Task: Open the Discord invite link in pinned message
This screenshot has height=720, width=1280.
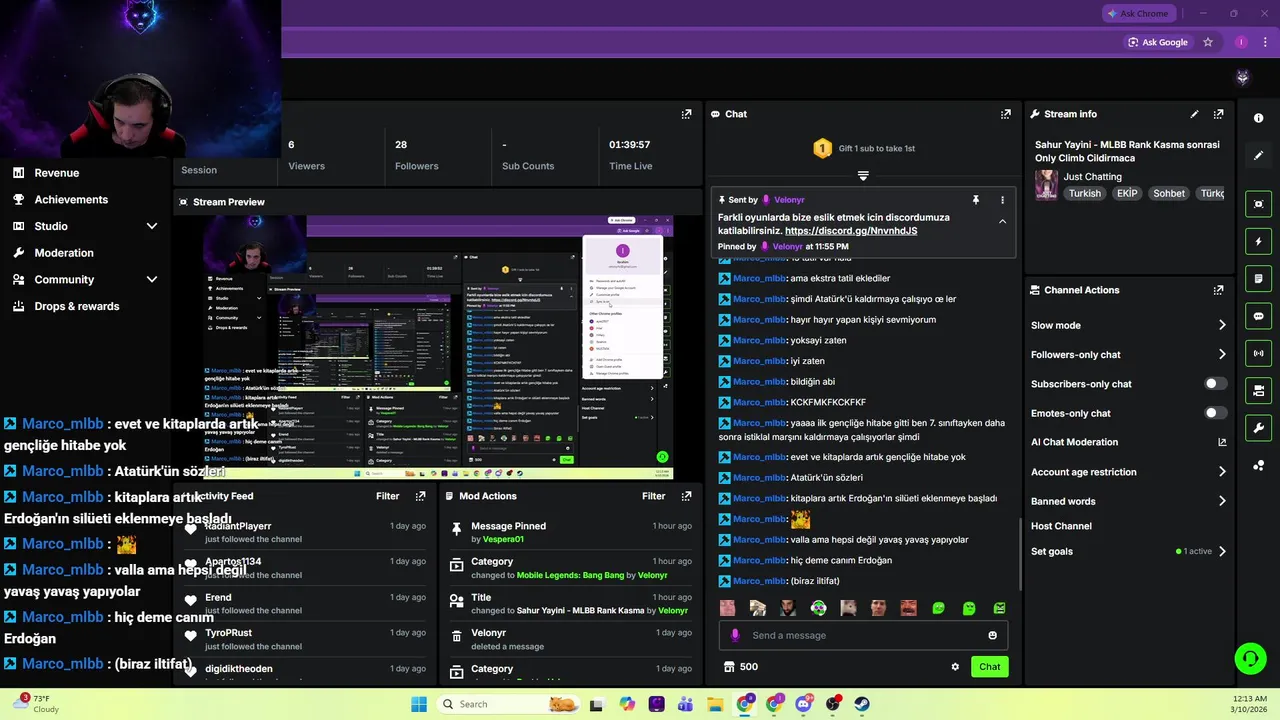Action: click(851, 231)
